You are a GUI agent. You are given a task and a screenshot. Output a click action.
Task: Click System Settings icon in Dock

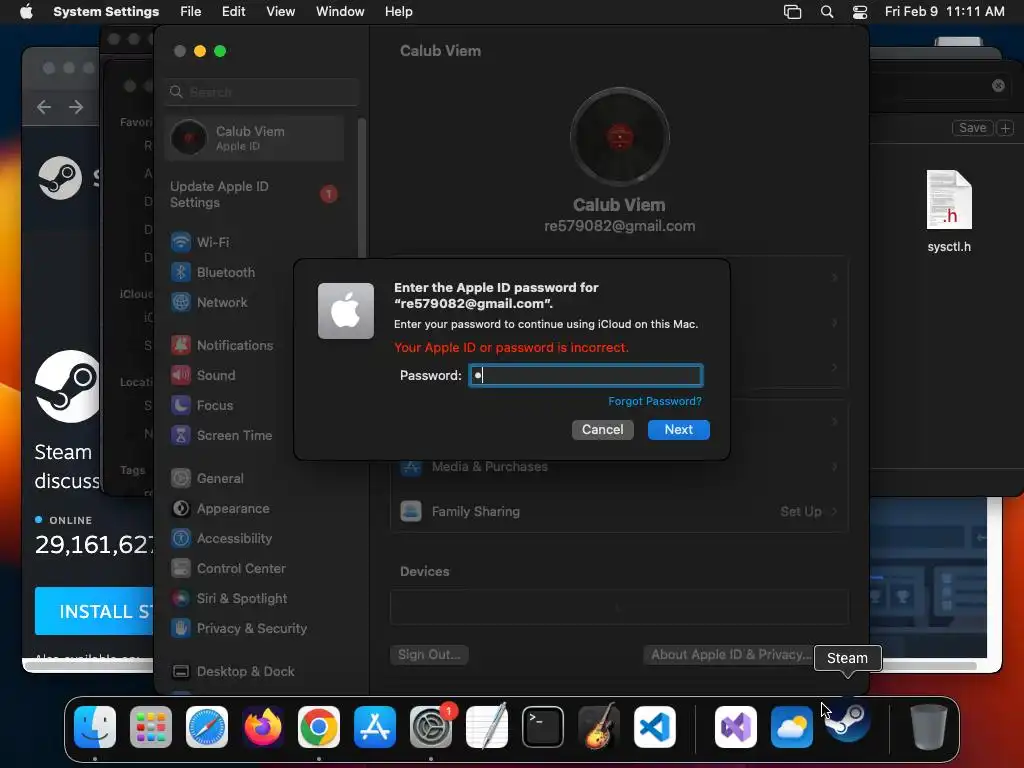[431, 727]
